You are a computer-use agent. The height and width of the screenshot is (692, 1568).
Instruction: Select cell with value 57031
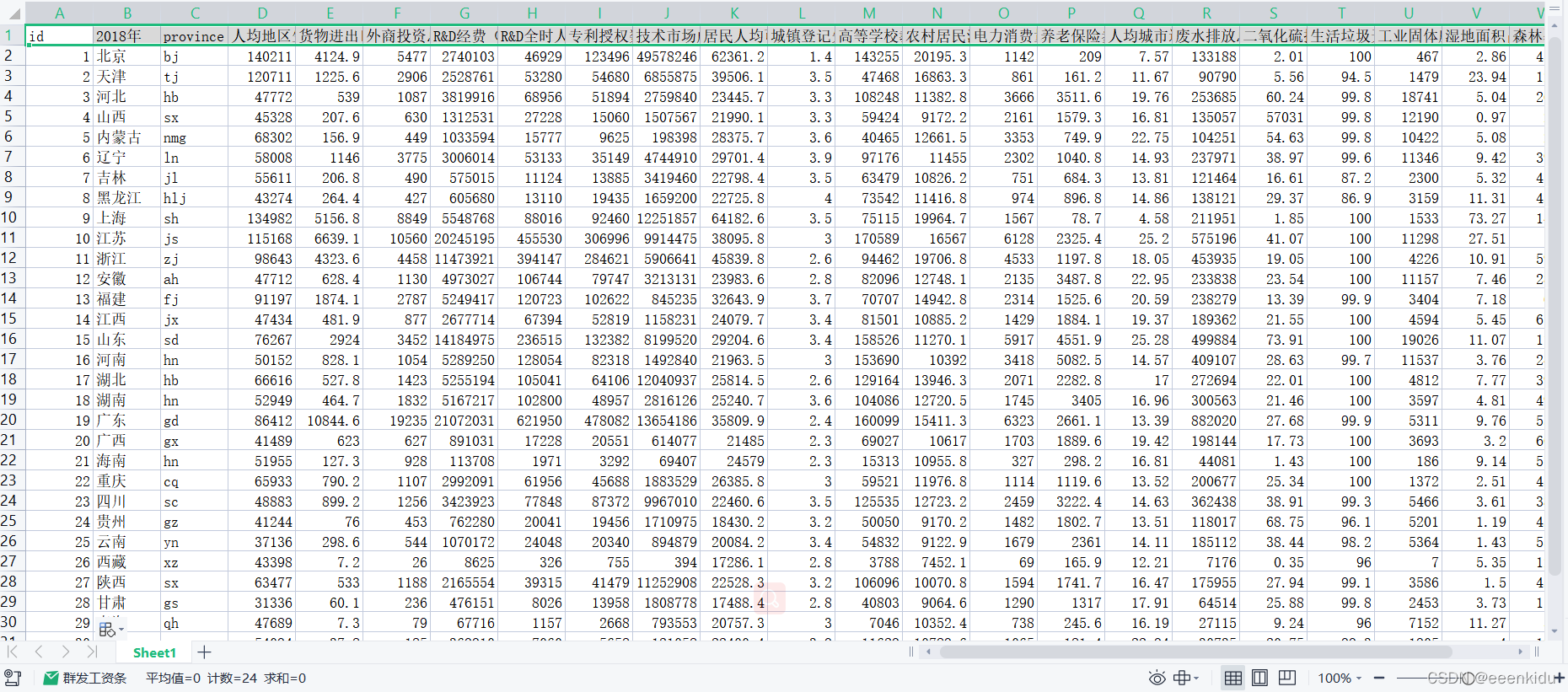point(1274,116)
